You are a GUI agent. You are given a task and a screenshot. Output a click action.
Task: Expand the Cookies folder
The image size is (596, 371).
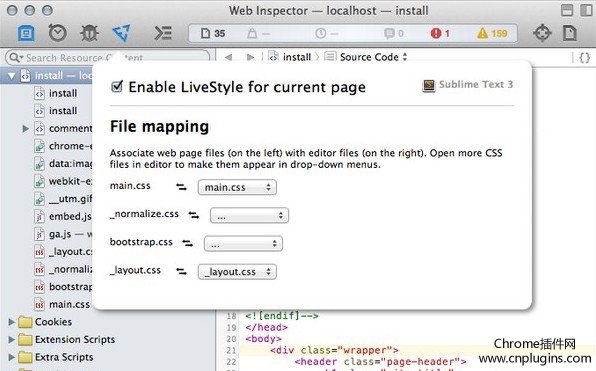click(11, 322)
